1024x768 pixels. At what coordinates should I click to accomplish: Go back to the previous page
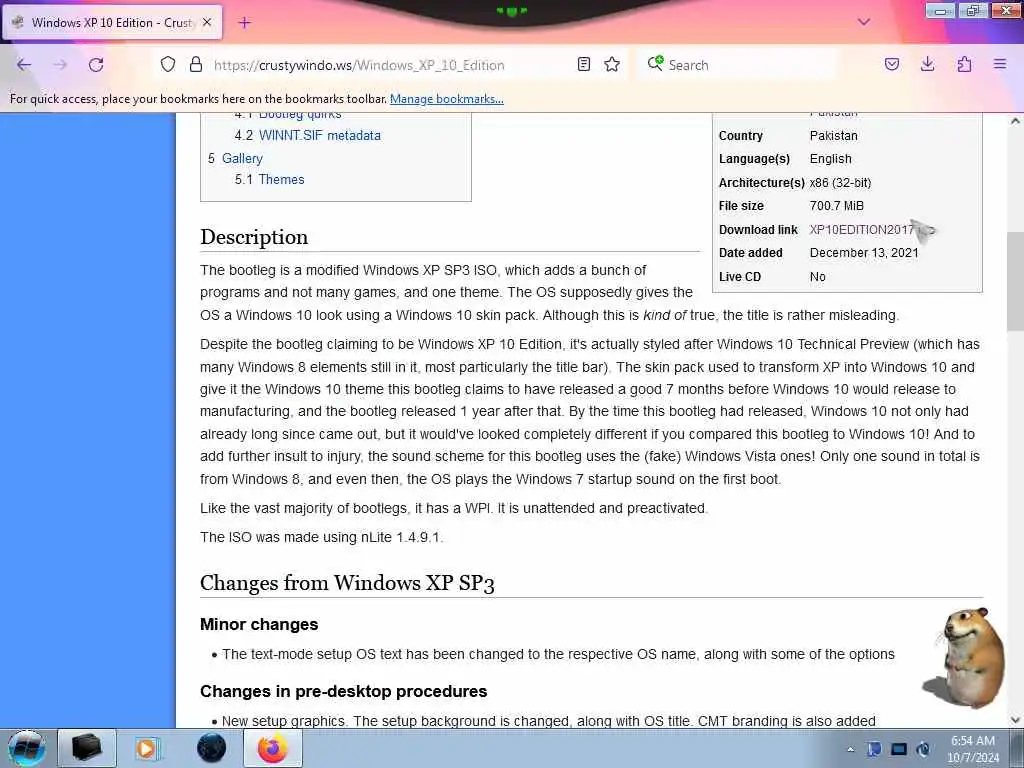[24, 65]
